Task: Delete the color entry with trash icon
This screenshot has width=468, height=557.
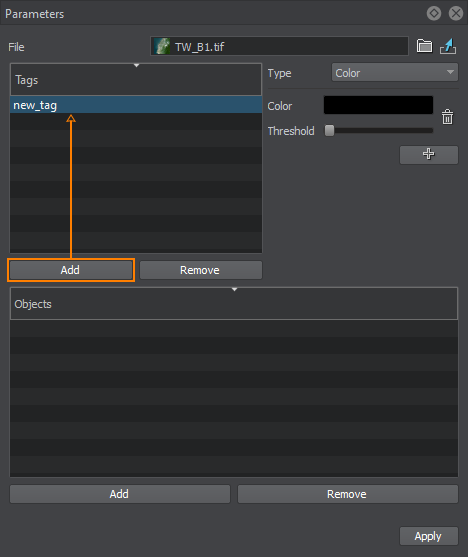Action: [x=447, y=117]
